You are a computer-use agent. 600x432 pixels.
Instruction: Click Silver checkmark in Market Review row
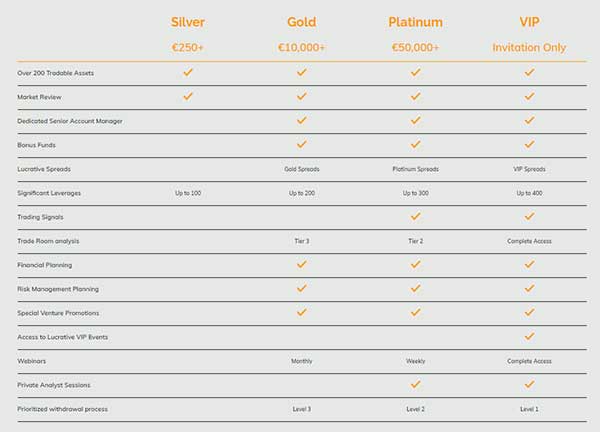pos(187,97)
